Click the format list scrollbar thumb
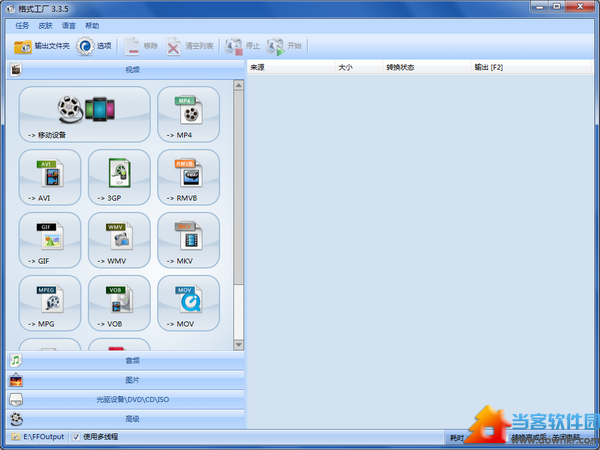The image size is (600, 450). tap(238, 188)
